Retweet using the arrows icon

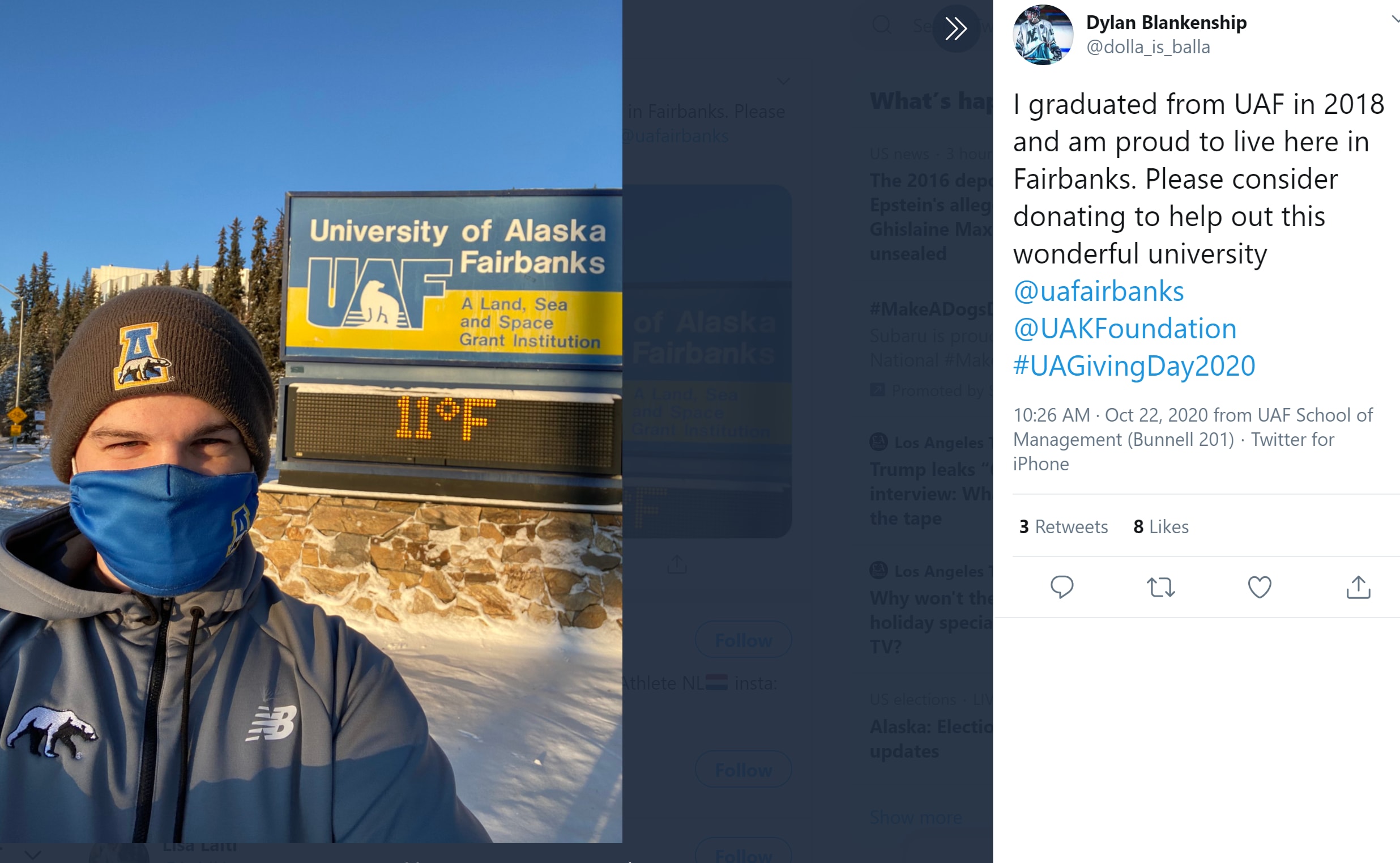1161,586
